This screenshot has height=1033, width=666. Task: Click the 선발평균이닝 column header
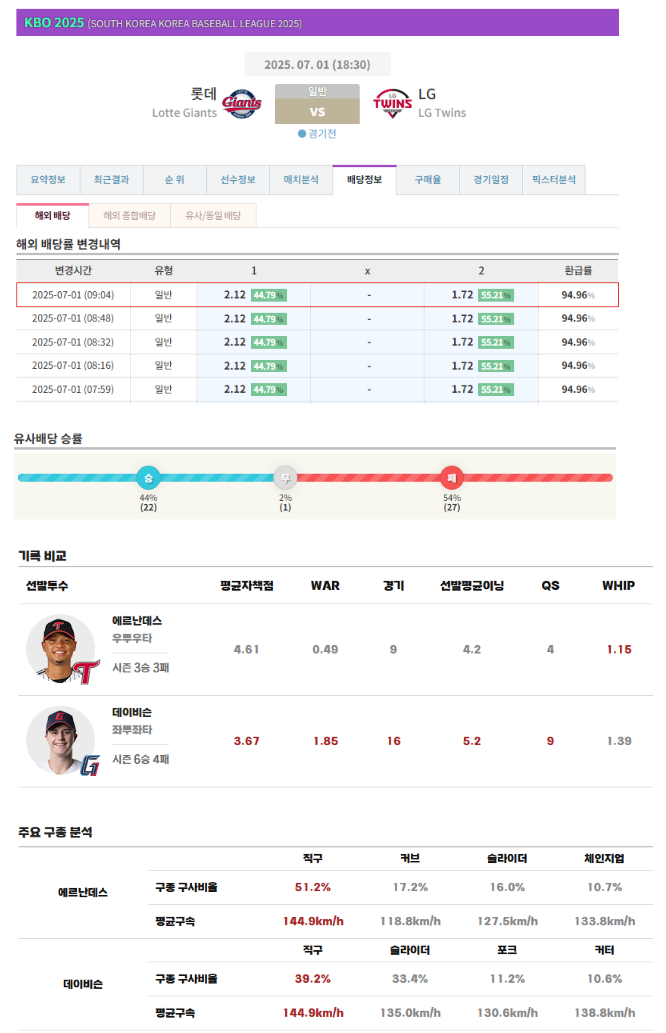coord(472,586)
